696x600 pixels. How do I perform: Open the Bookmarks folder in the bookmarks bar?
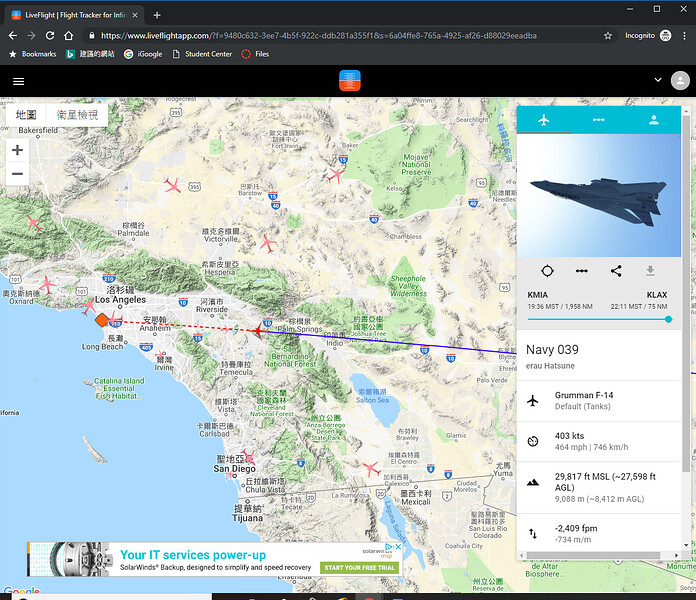click(x=33, y=54)
